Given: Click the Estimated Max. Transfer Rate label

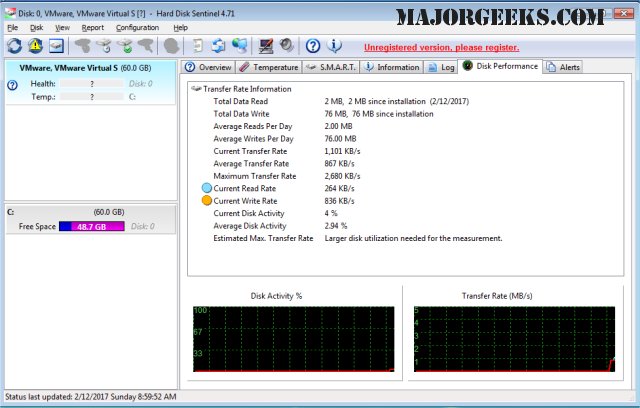Looking at the screenshot, I should click(263, 238).
